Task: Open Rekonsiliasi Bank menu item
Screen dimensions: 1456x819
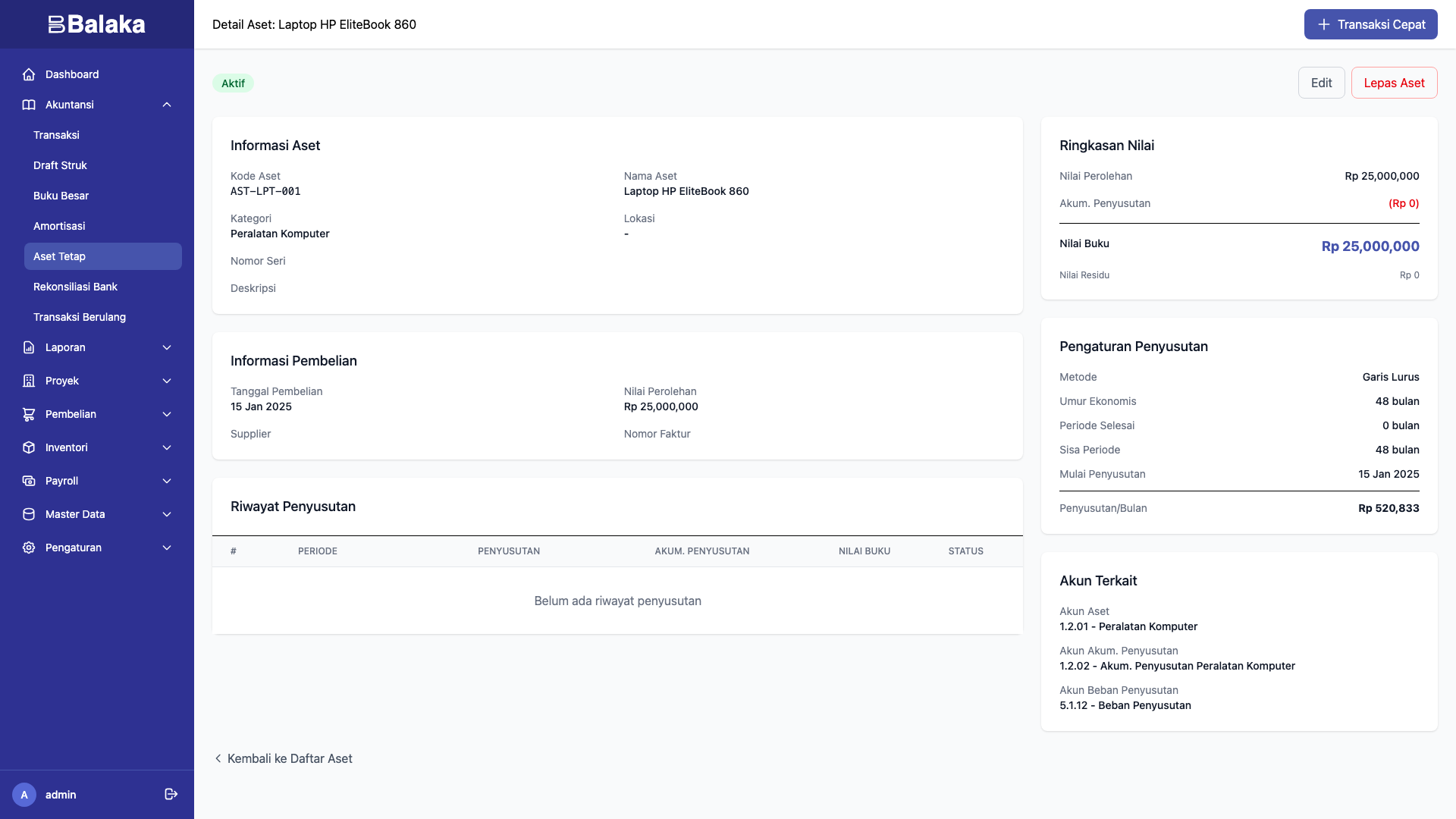Action: (75, 287)
